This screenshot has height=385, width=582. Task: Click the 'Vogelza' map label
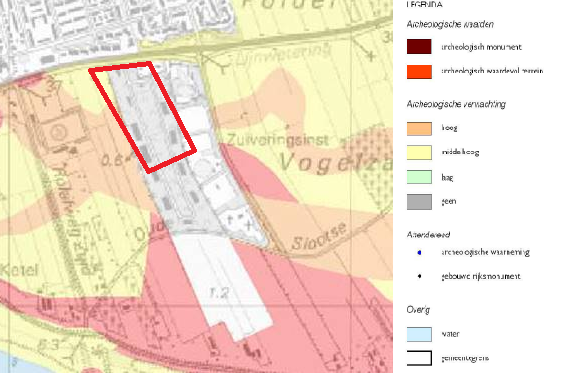click(335, 162)
